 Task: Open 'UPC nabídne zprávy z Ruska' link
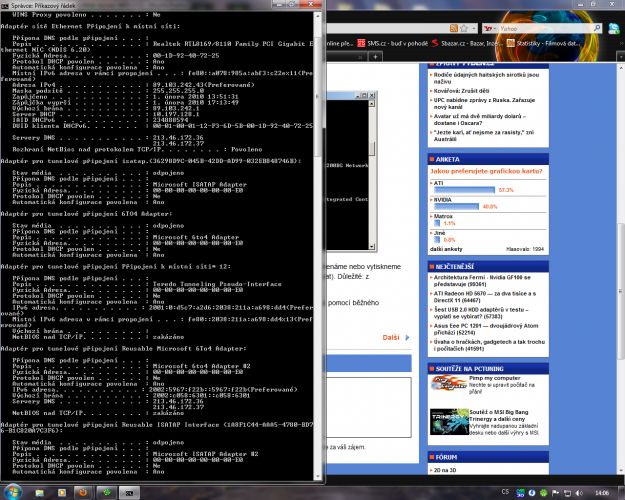click(x=484, y=103)
